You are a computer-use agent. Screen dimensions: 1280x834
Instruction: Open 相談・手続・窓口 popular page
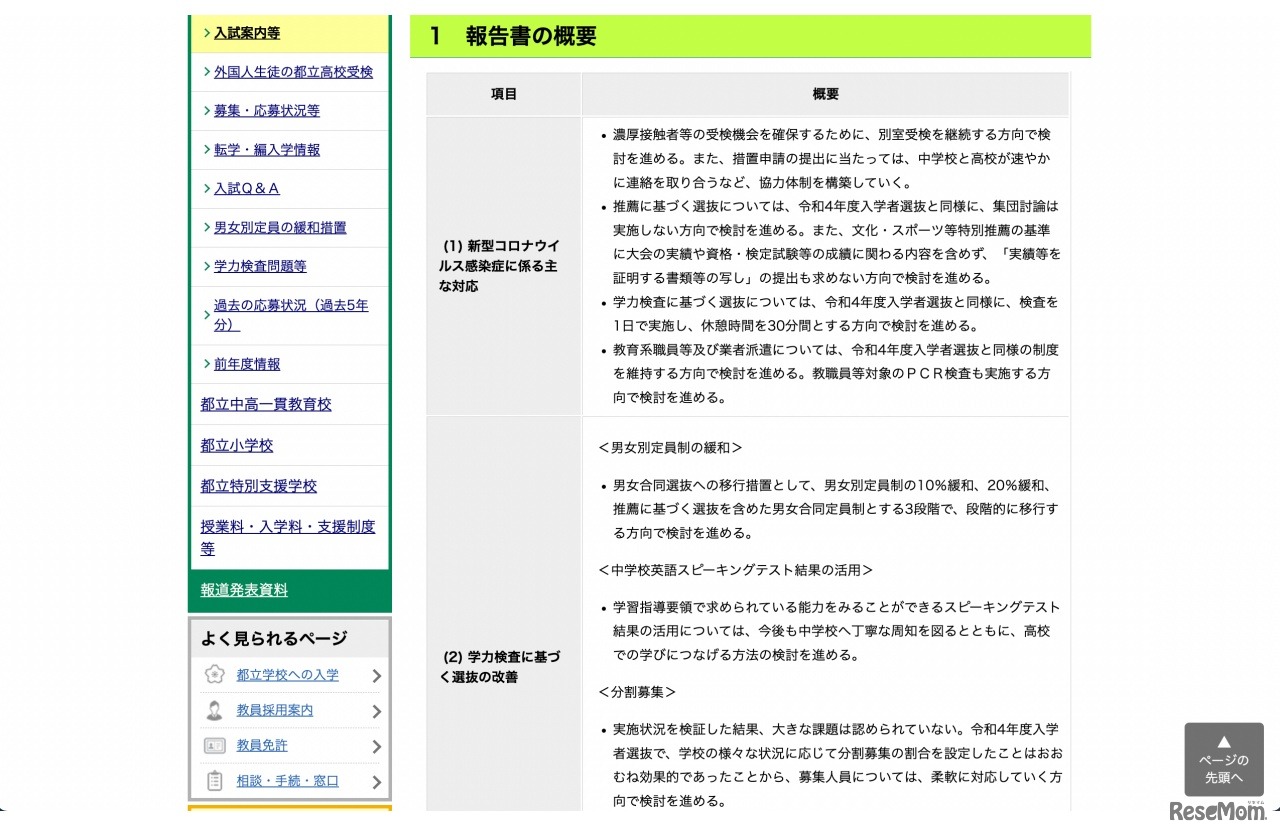288,781
